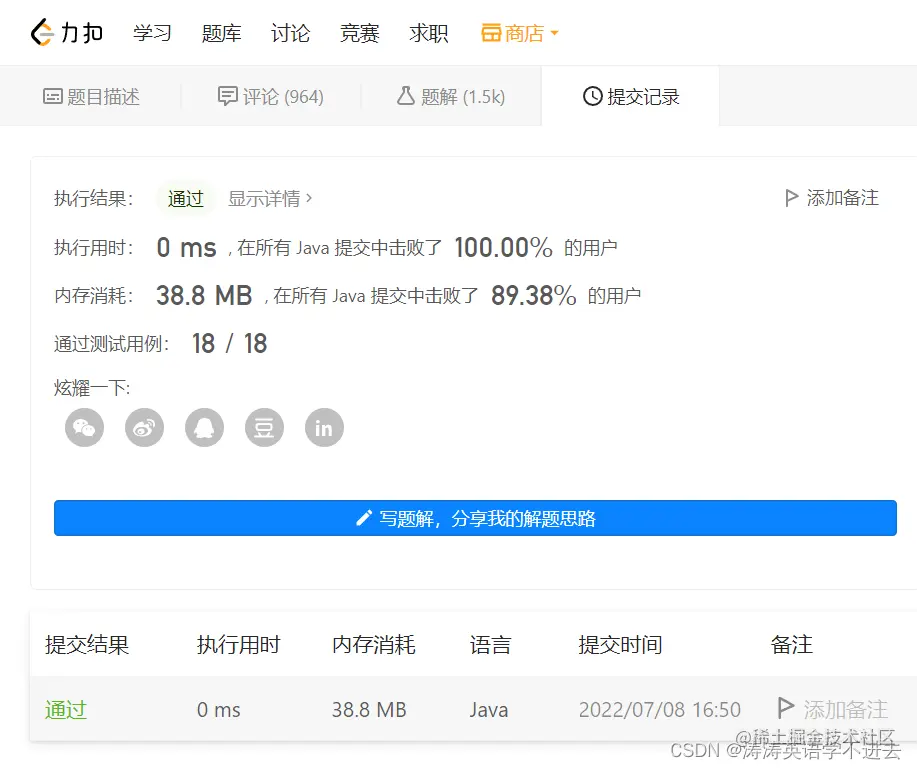Switch to the 评论 (964) tab

point(271,96)
